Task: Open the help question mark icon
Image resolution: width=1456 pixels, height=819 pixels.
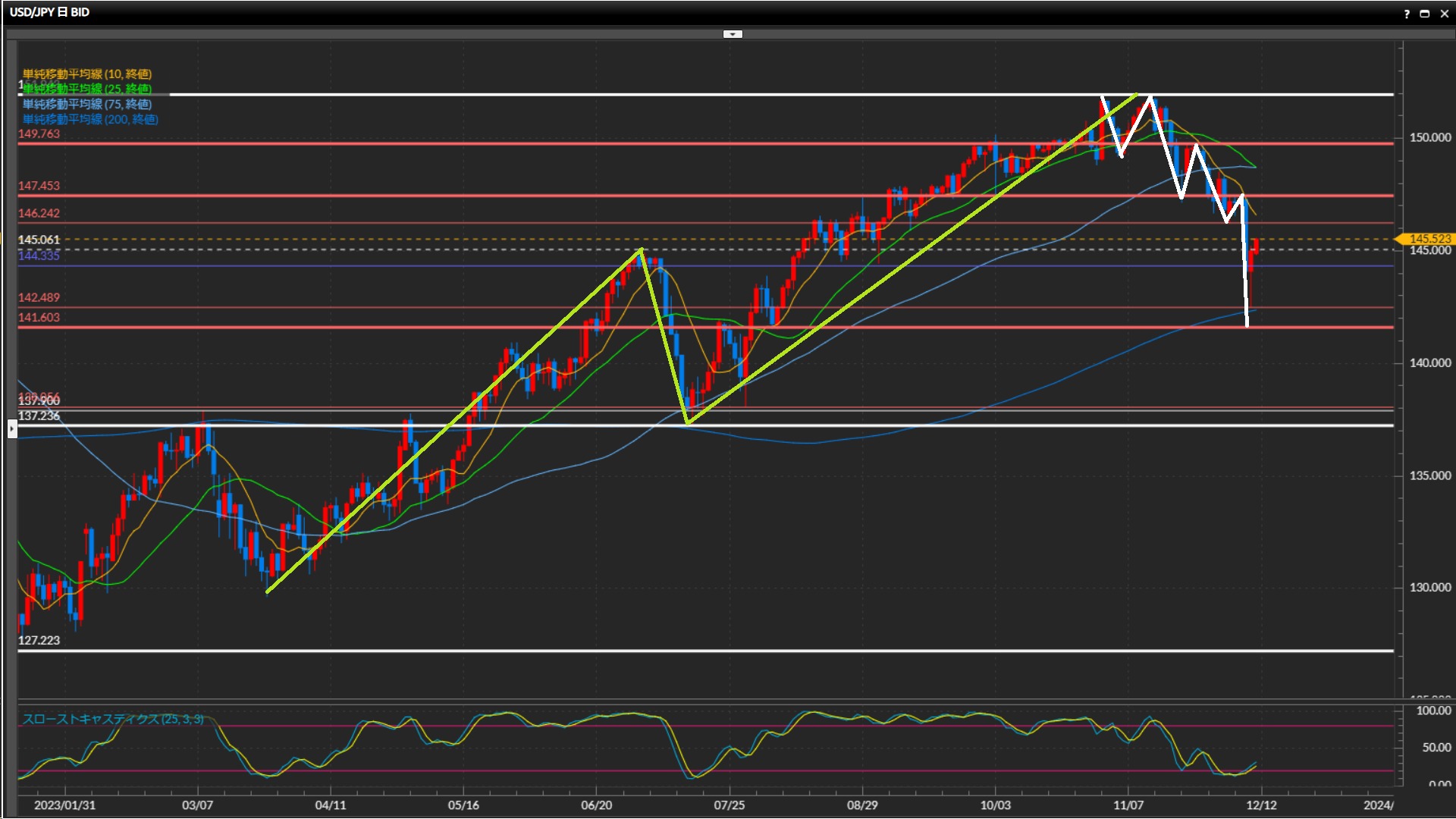Action: coord(1407,14)
